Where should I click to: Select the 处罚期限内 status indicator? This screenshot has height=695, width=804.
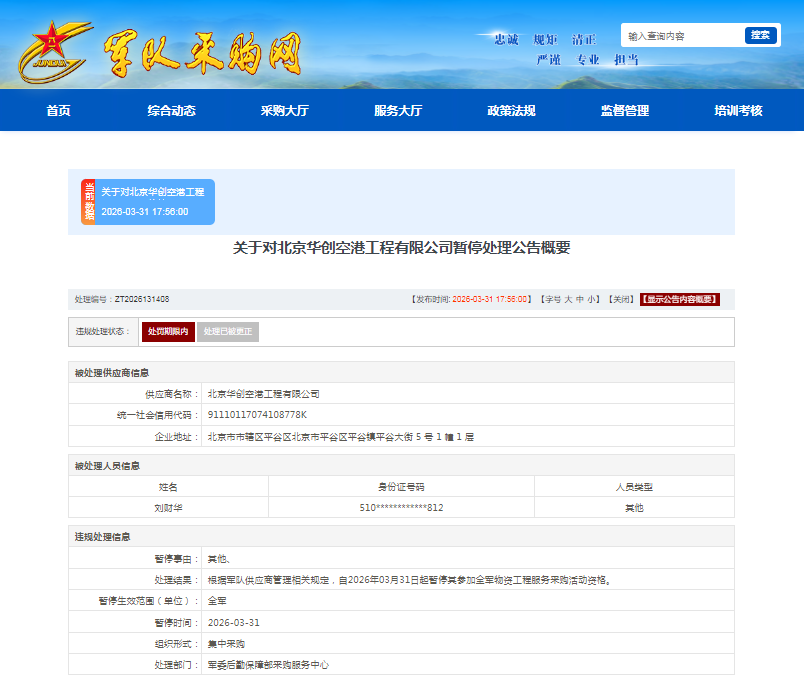166,331
